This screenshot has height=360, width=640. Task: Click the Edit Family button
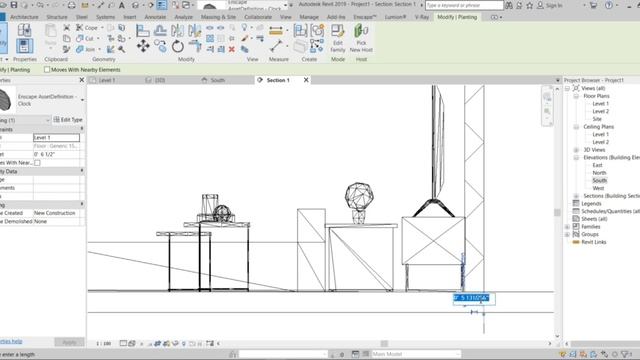tap(338, 38)
